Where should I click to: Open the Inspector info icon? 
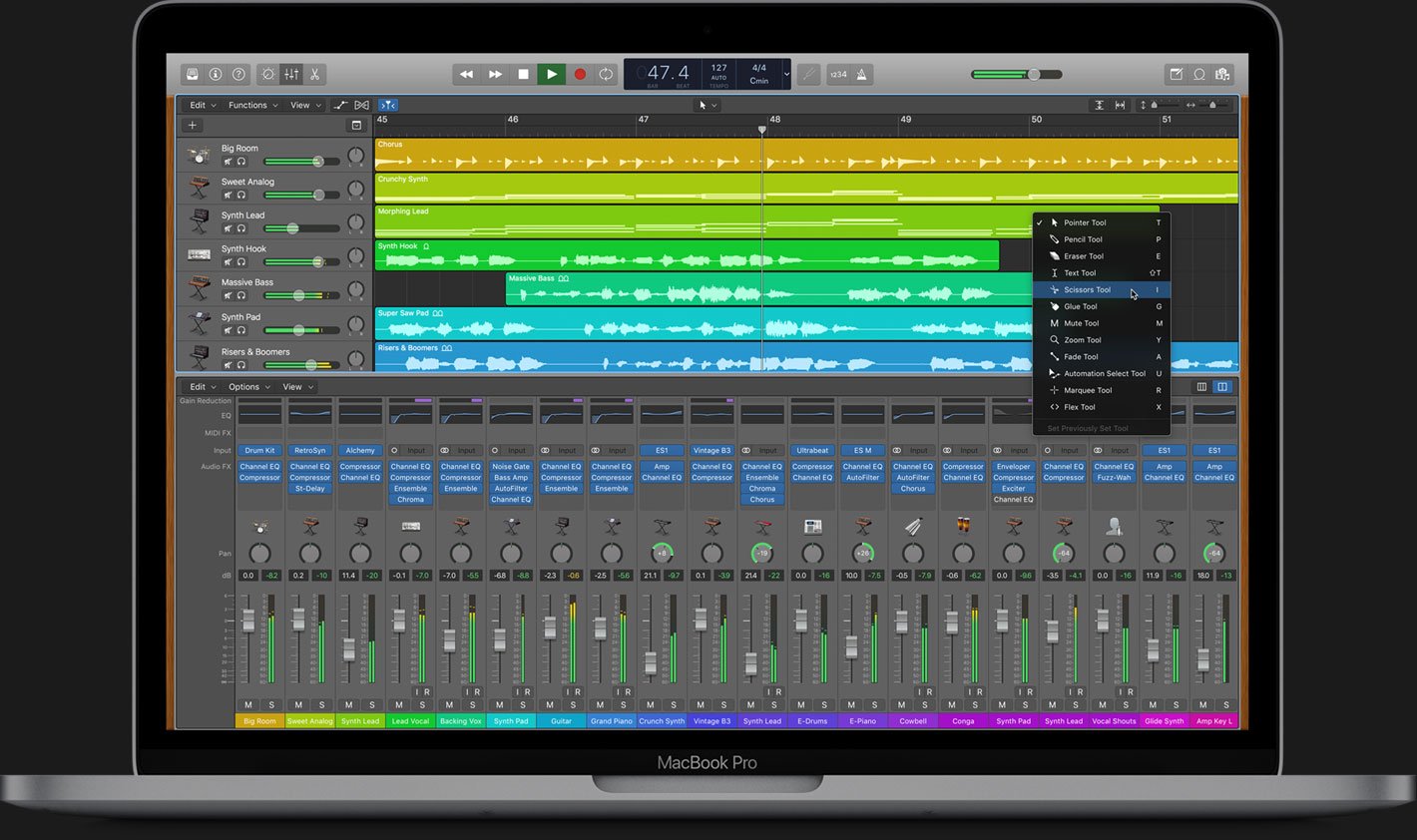[215, 74]
